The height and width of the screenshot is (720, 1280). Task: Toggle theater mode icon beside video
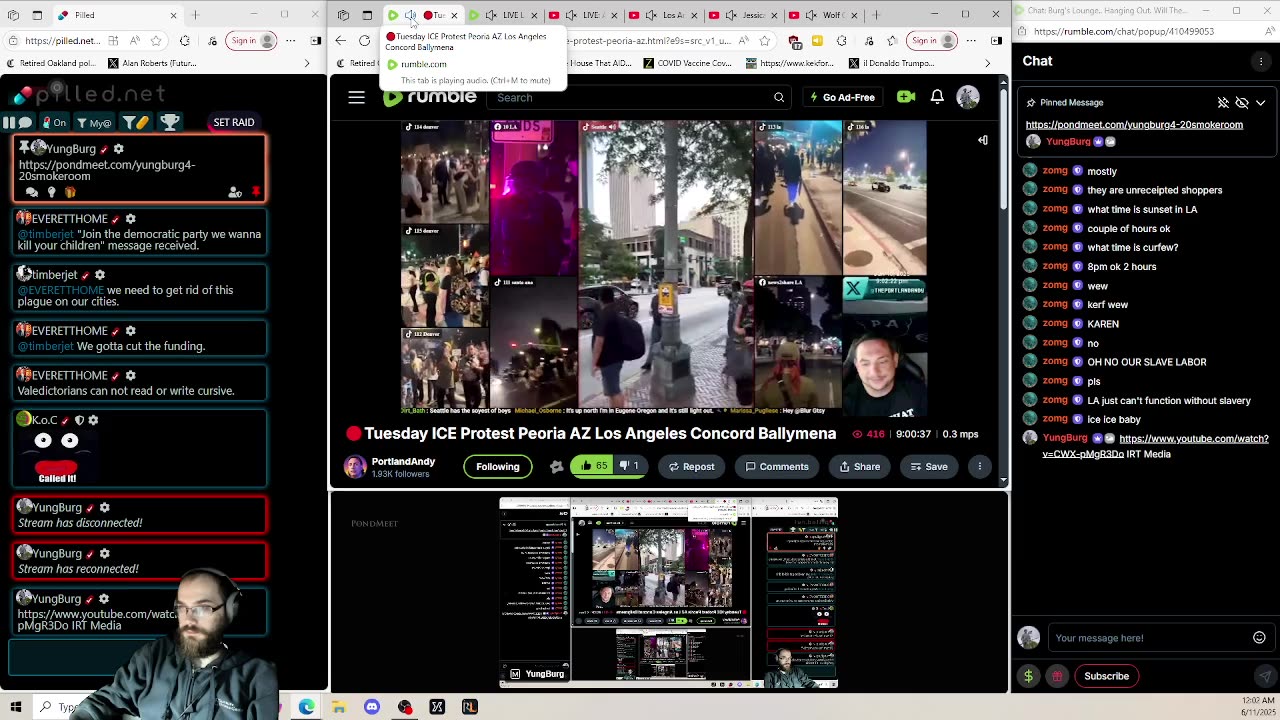coord(983,141)
